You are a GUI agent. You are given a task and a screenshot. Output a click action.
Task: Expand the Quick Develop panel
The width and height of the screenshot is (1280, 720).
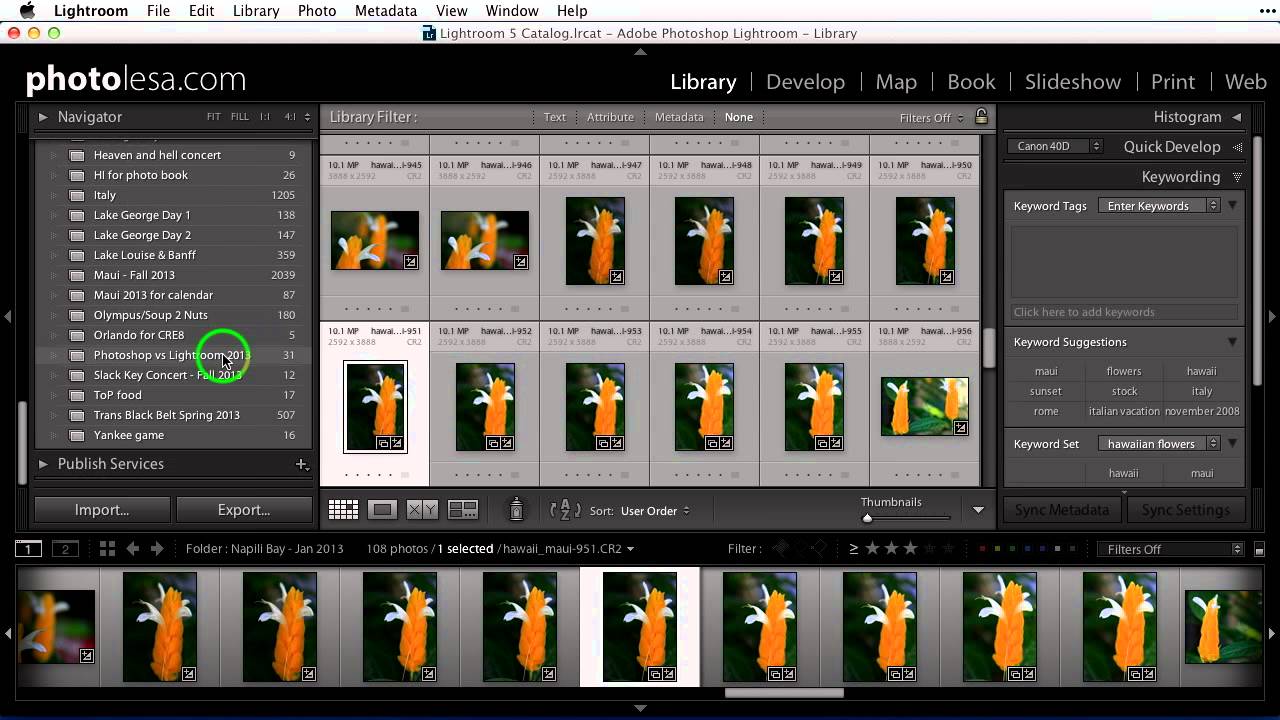coord(1237,147)
